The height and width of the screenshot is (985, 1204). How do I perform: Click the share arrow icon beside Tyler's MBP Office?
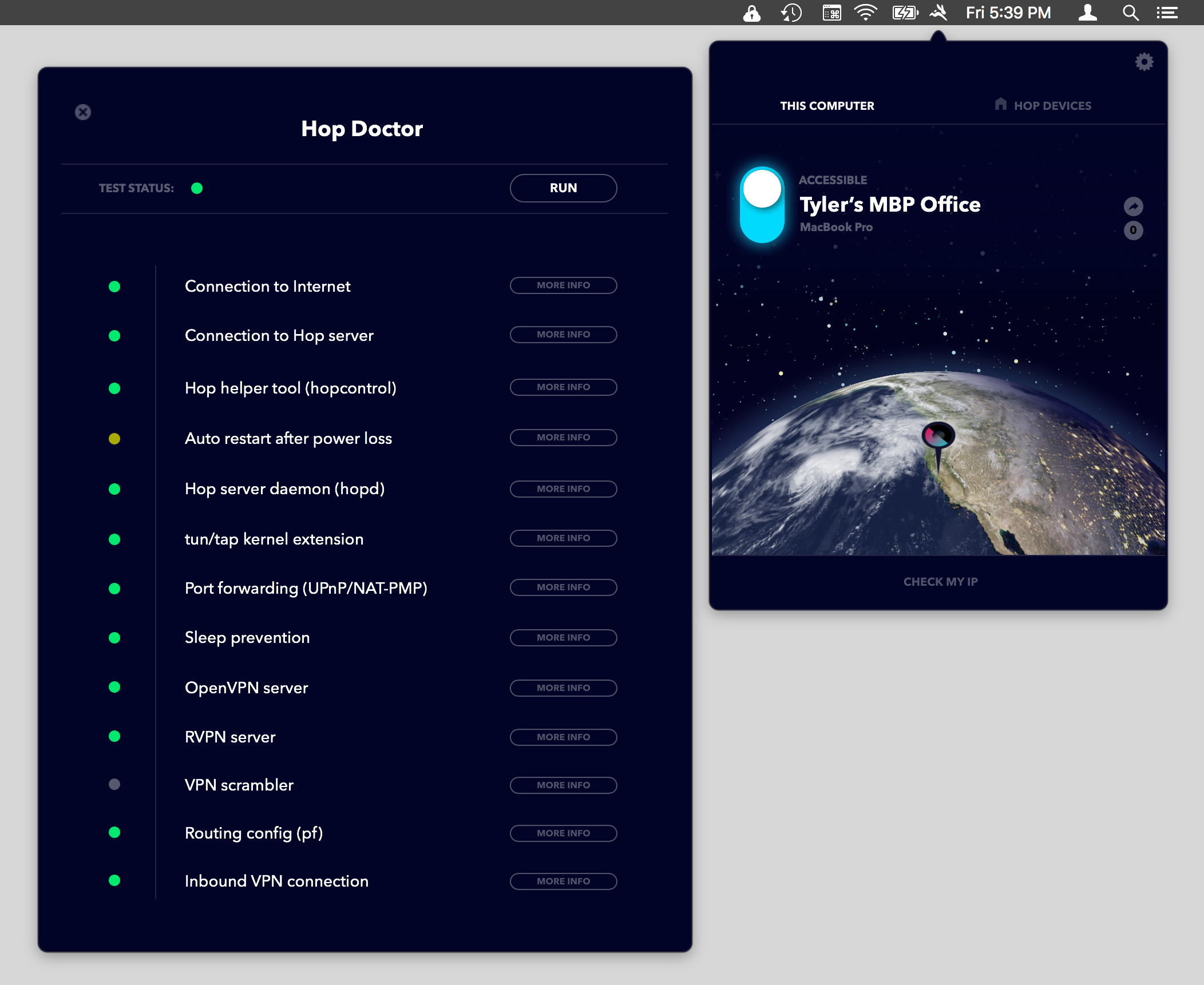1133,206
